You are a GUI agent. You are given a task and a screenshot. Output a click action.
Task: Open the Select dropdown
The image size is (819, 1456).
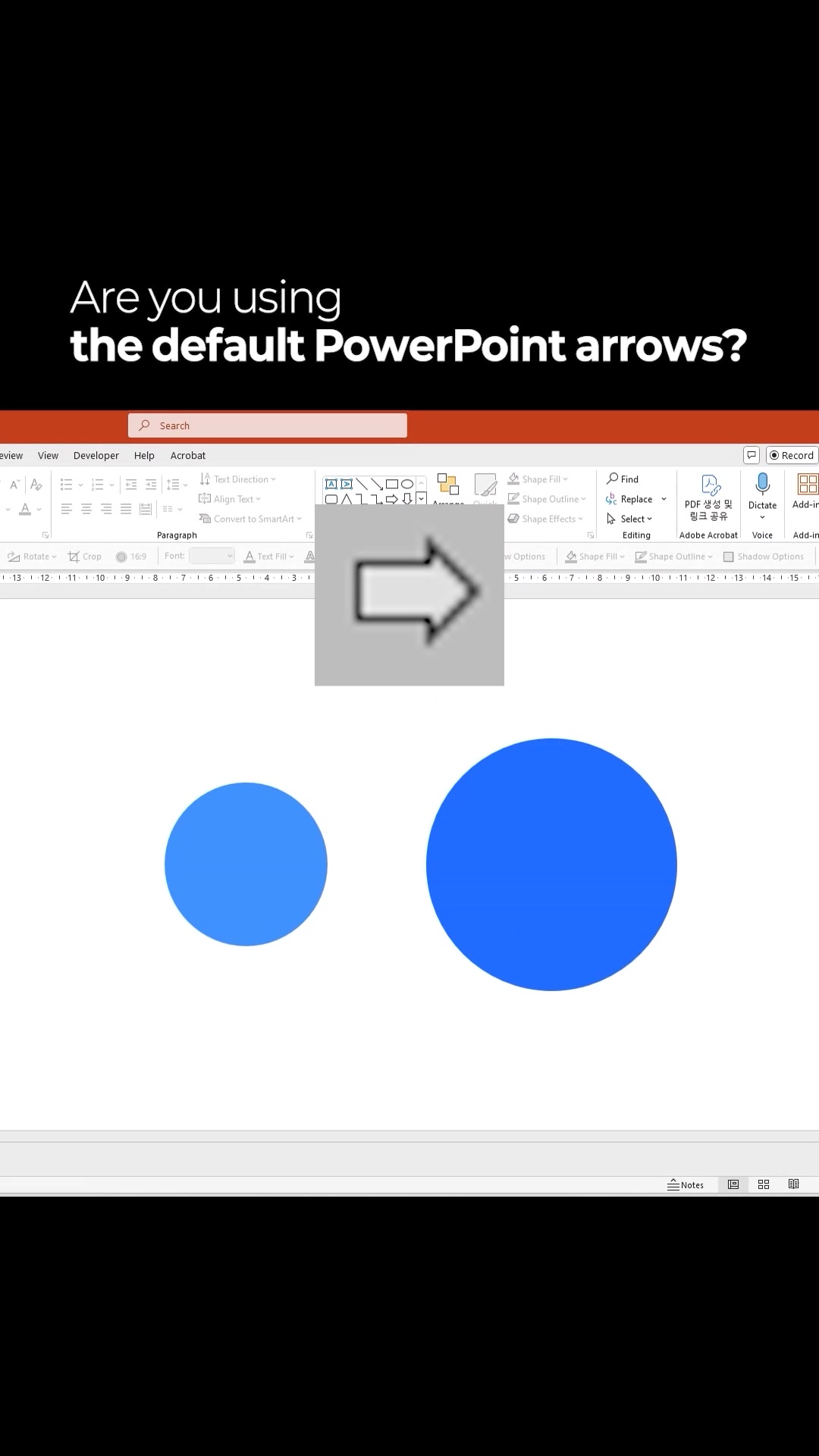coord(629,519)
